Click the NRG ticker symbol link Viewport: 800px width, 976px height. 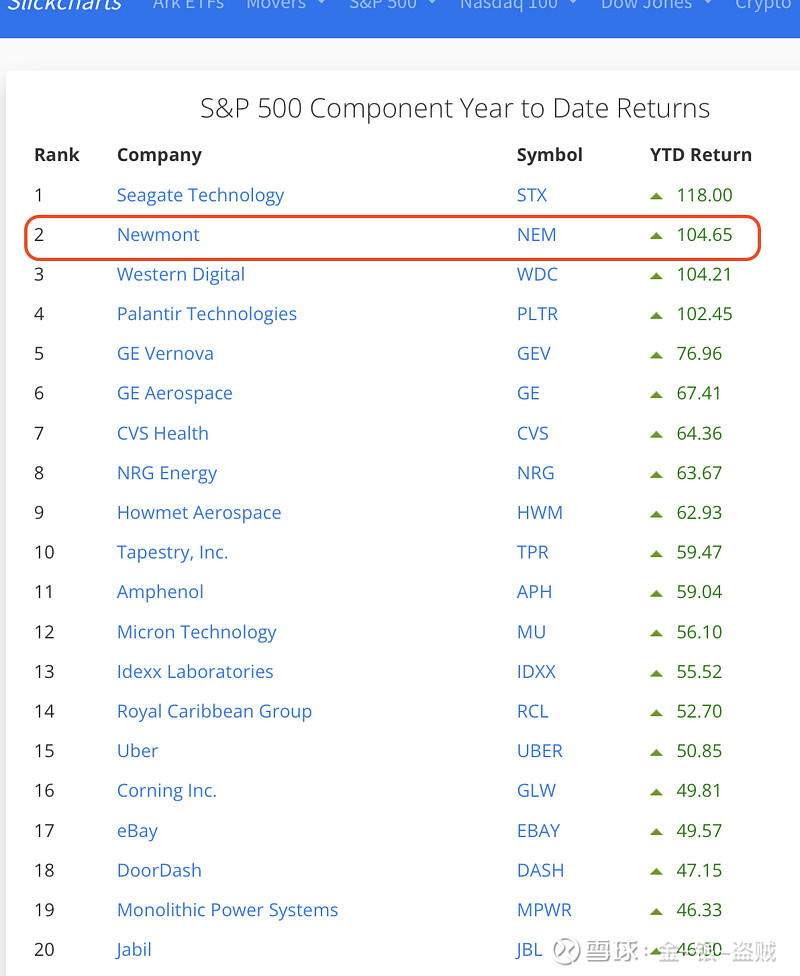[x=536, y=473]
